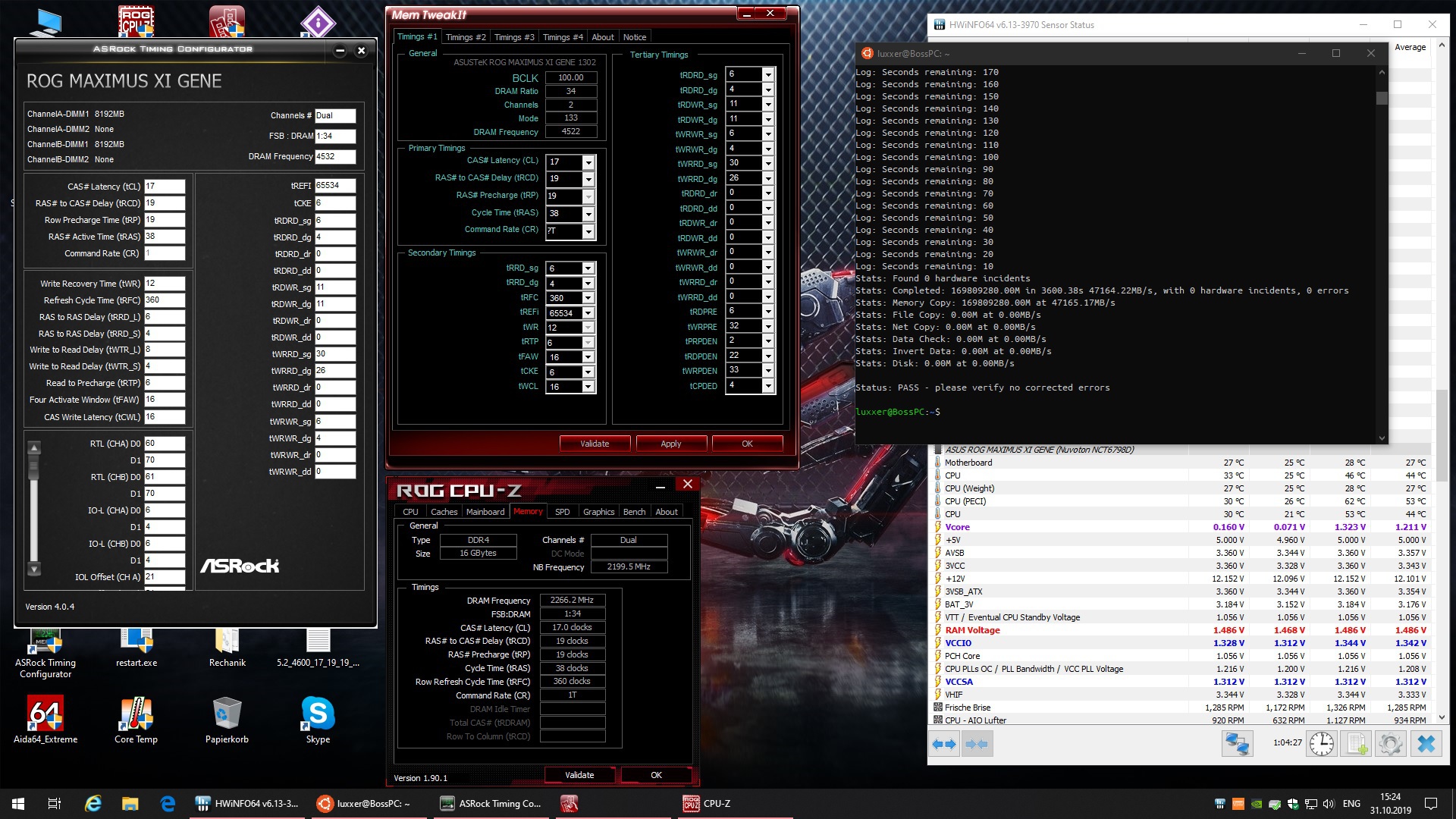
Task: Click HWiNFO expand columns arrows button
Action: tap(944, 744)
